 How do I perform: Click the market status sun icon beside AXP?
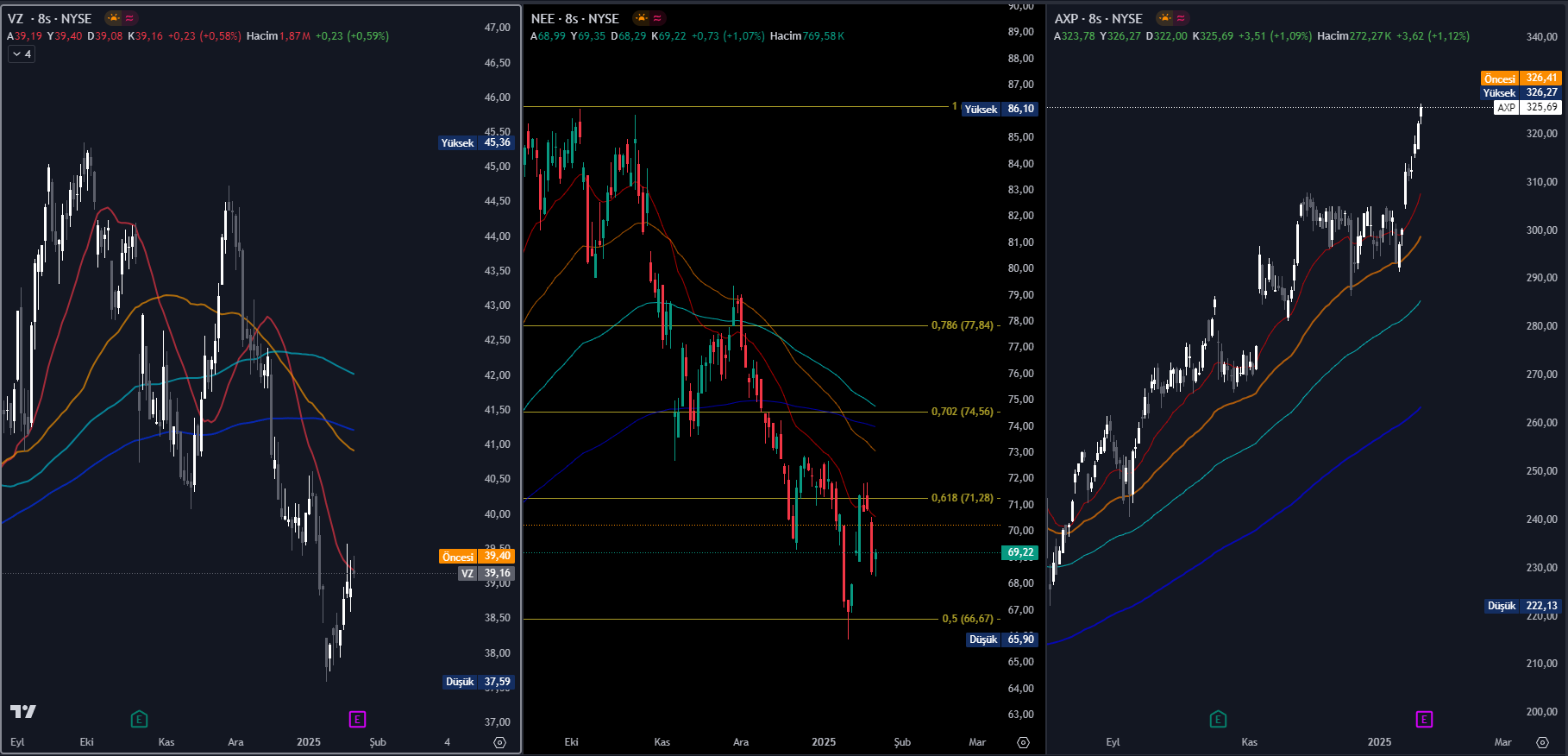click(x=1164, y=18)
